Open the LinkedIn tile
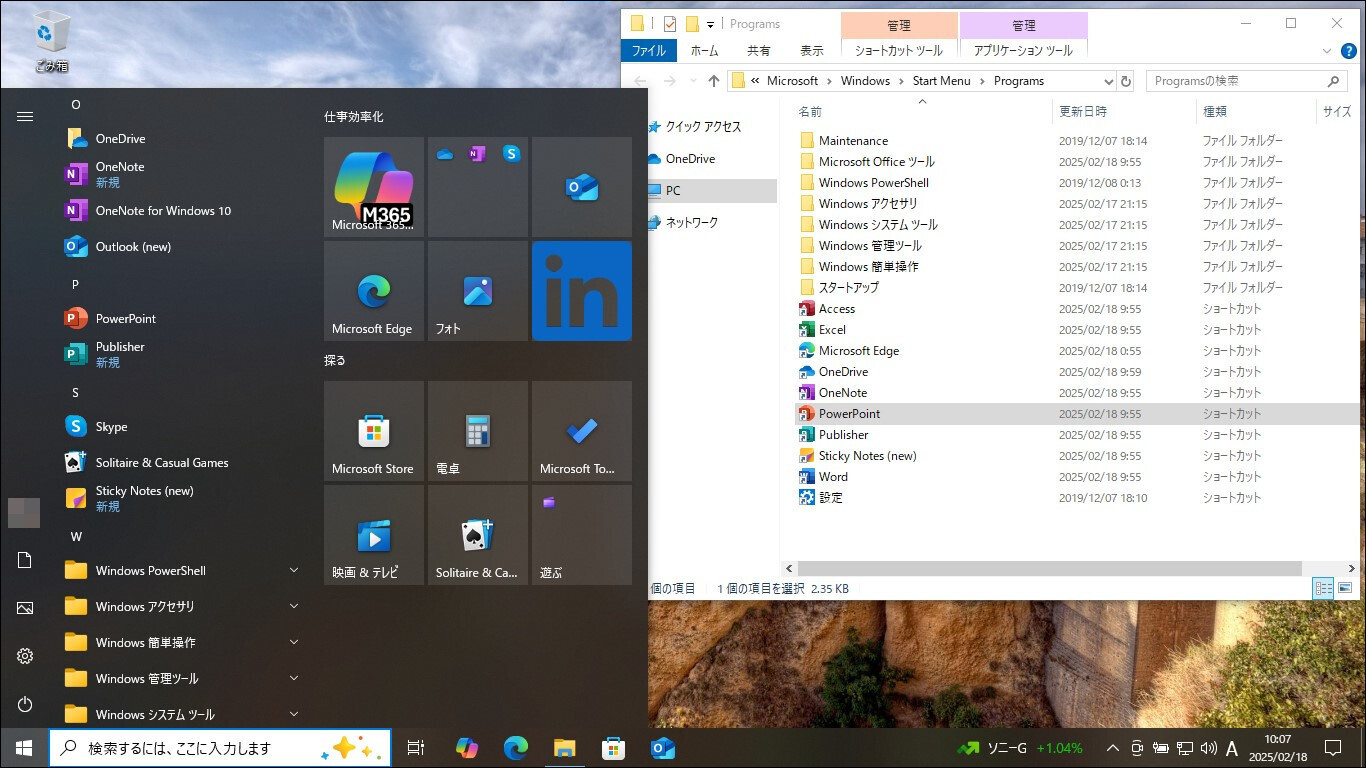This screenshot has height=768, width=1366. 582,291
